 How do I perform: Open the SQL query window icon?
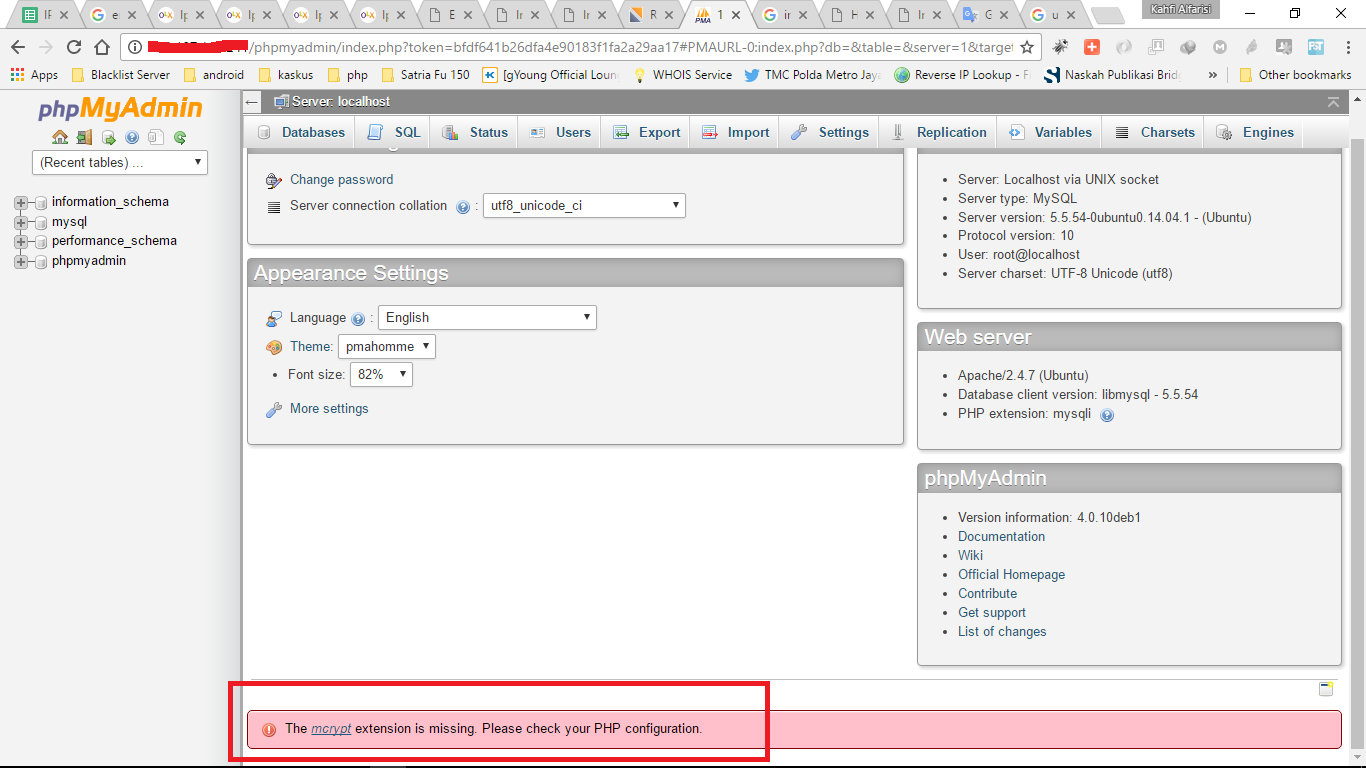point(108,137)
